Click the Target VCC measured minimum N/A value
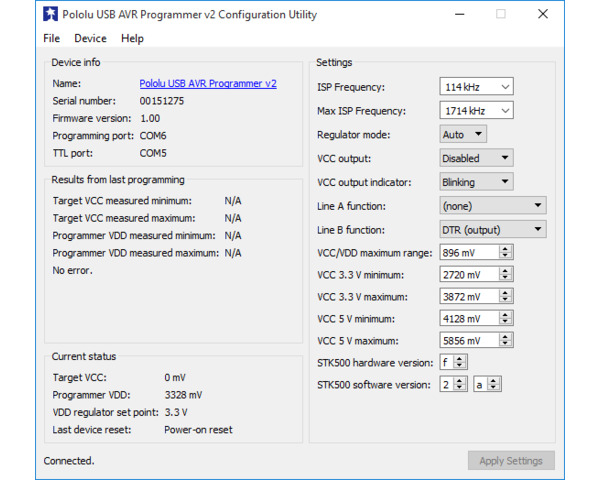This screenshot has height=480, width=600. [233, 201]
